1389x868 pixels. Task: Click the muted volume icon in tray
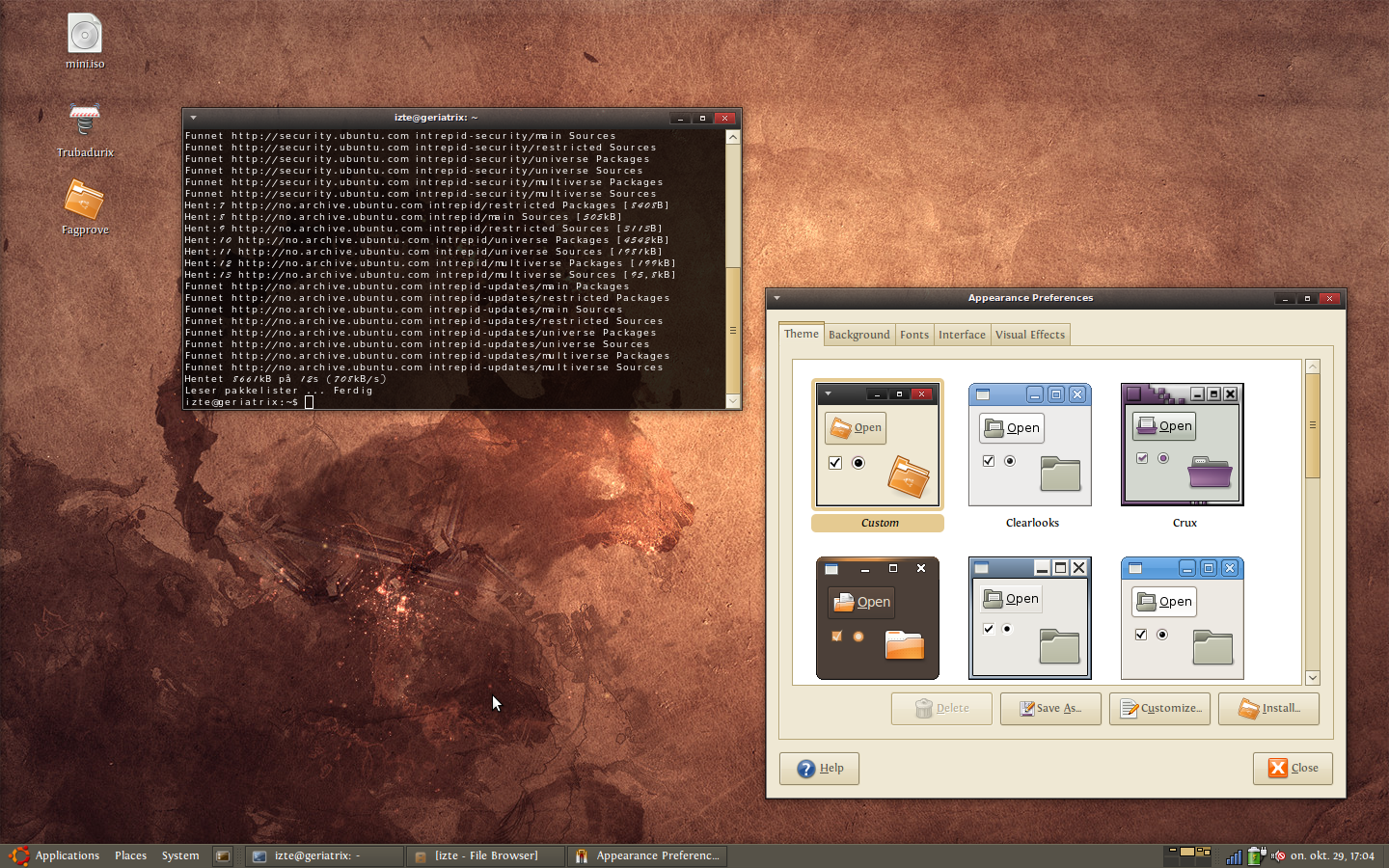pyautogui.click(x=1278, y=855)
